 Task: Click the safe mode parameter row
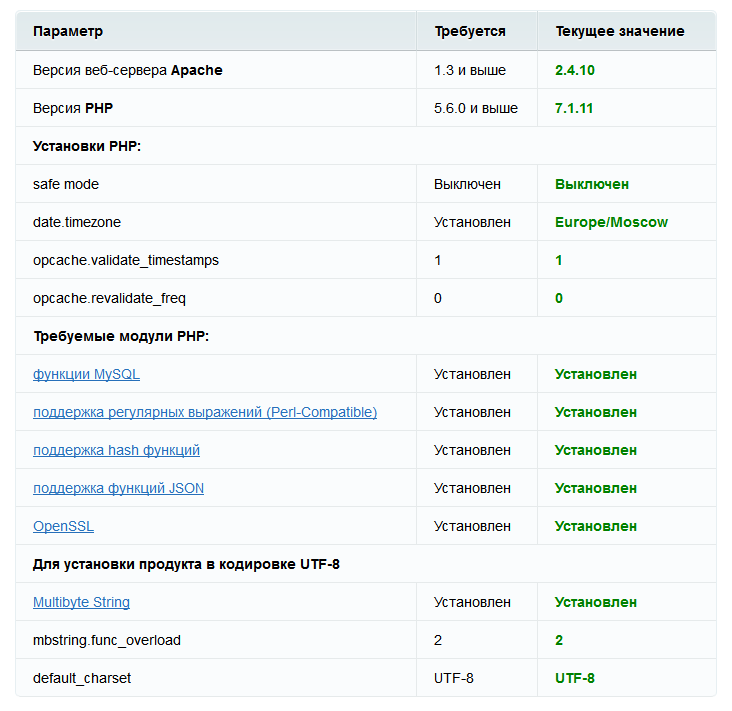66,184
